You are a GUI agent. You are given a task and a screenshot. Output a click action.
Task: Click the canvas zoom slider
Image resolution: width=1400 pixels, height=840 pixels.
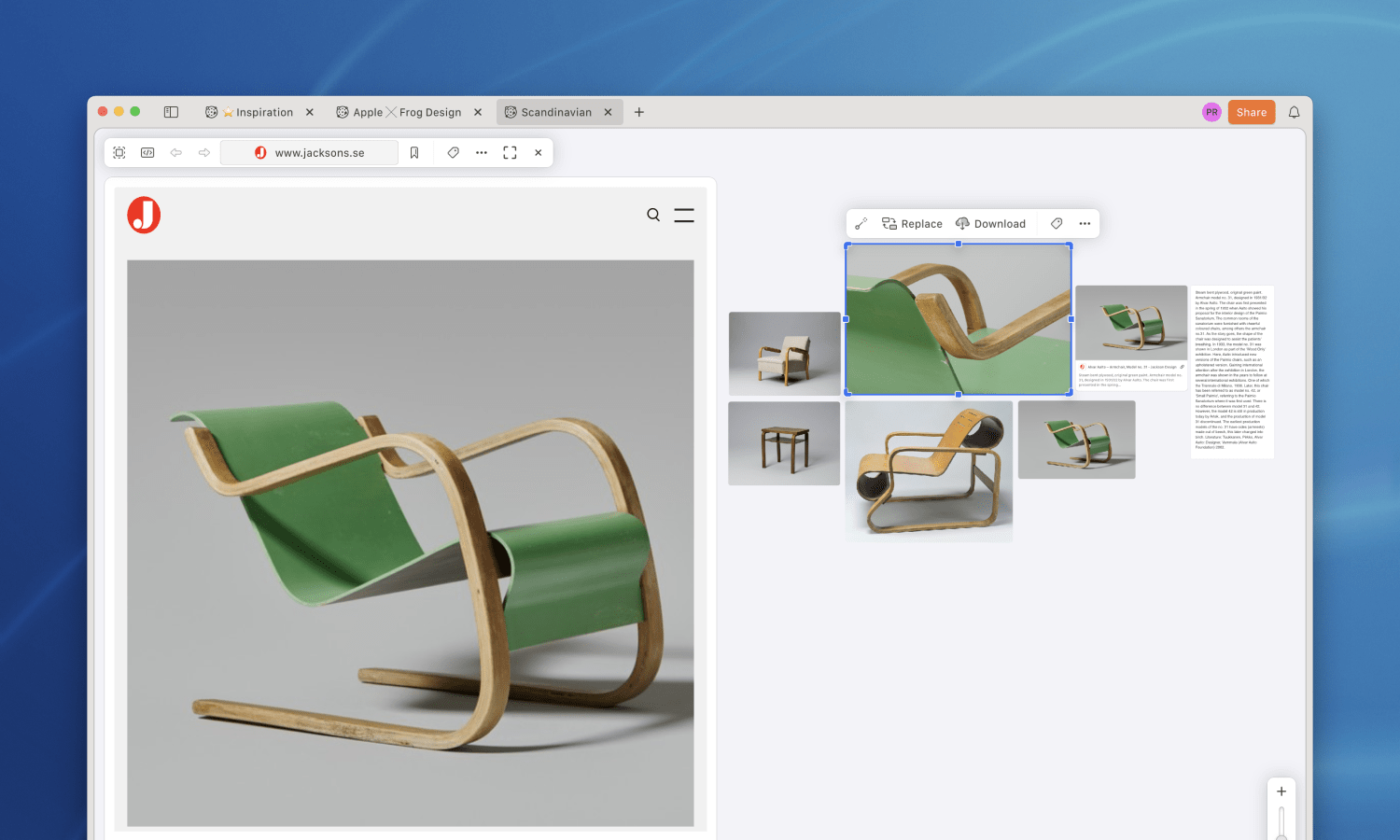pyautogui.click(x=1281, y=823)
